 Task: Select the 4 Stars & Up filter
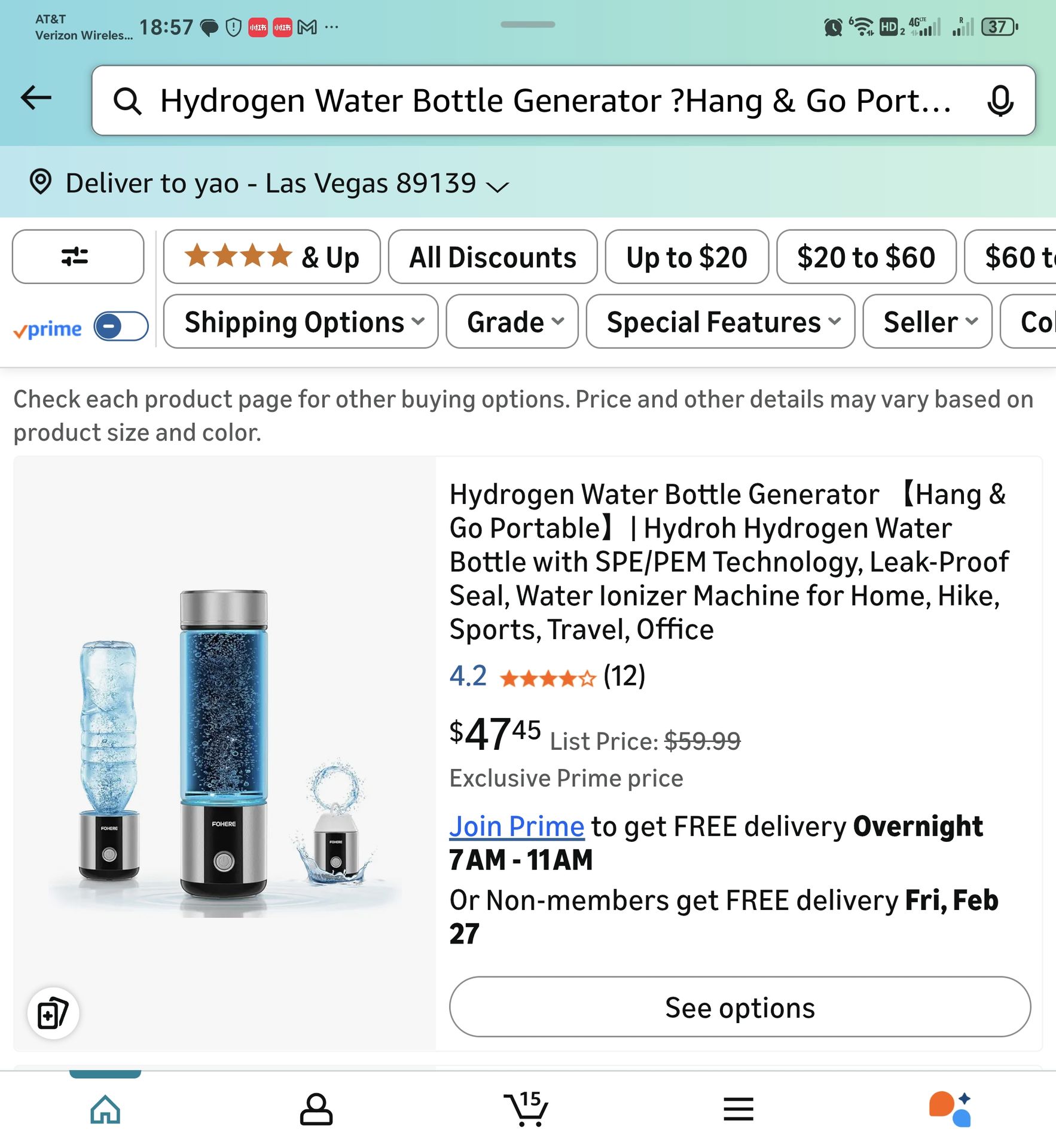[x=271, y=257]
